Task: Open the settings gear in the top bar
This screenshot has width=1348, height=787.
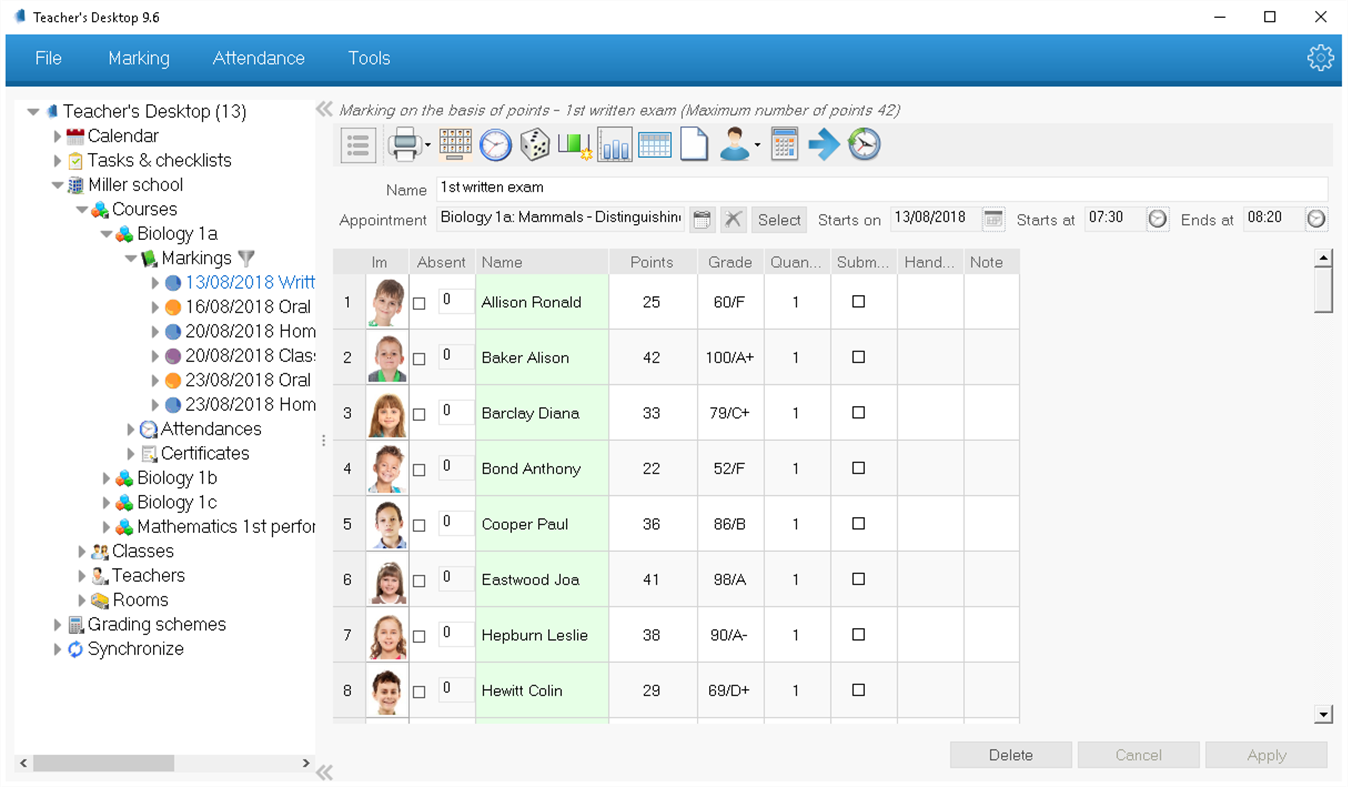Action: coord(1320,57)
